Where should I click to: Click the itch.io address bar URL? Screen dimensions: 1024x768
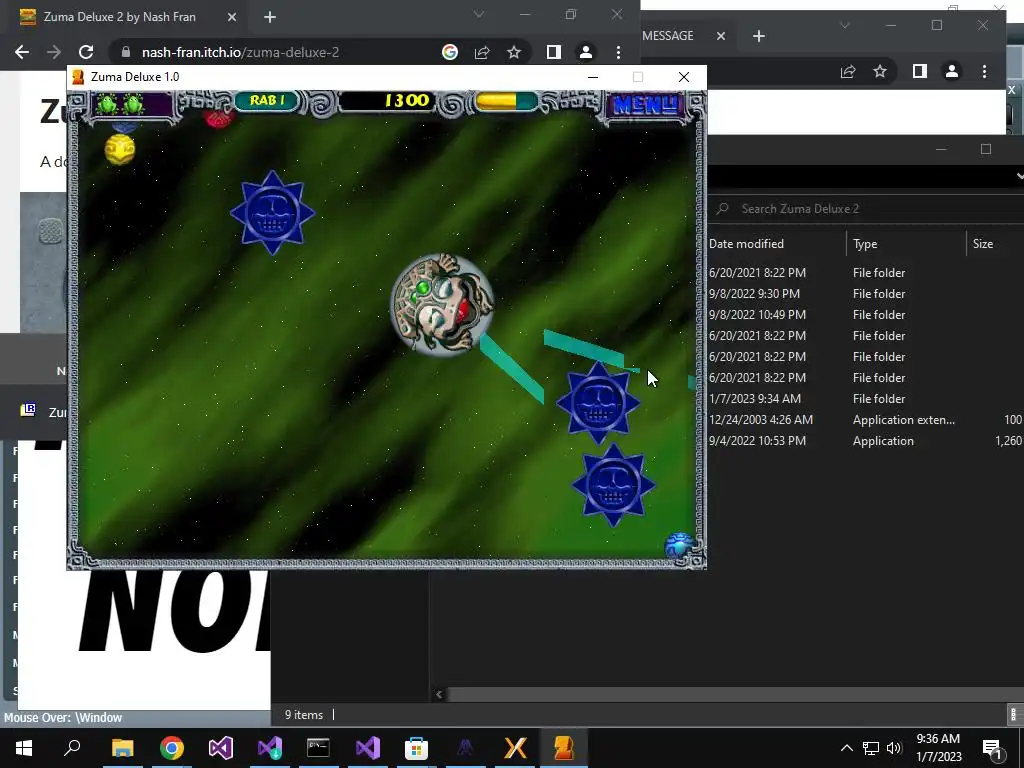240,52
